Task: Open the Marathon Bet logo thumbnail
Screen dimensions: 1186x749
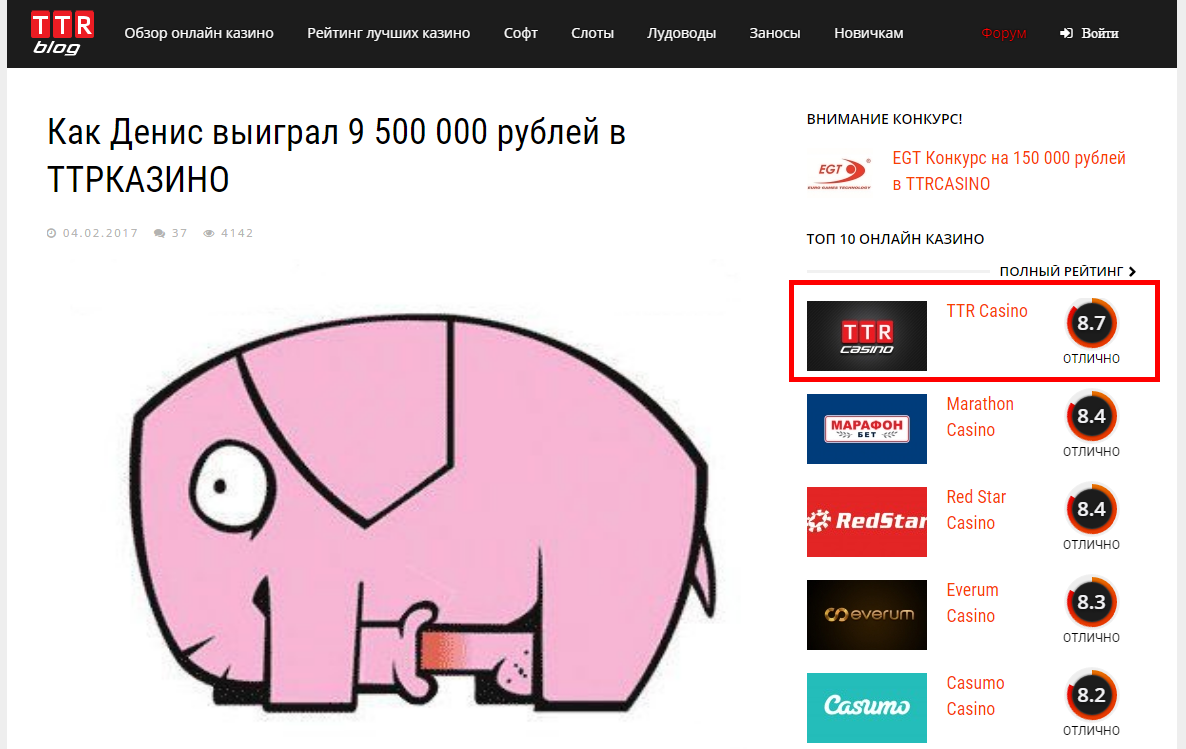Action: click(867, 429)
